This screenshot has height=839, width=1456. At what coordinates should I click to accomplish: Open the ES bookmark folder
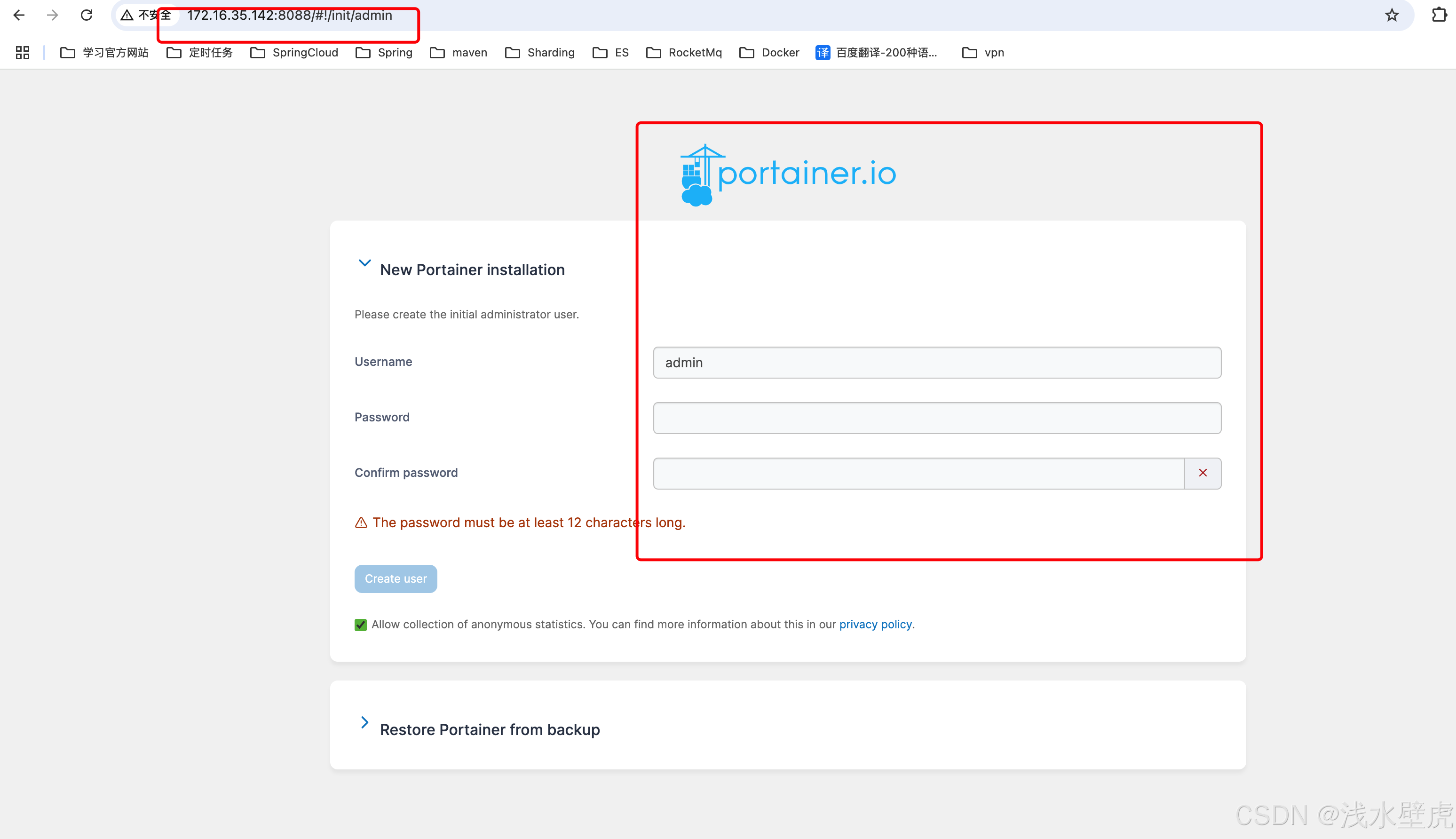pyautogui.click(x=611, y=53)
